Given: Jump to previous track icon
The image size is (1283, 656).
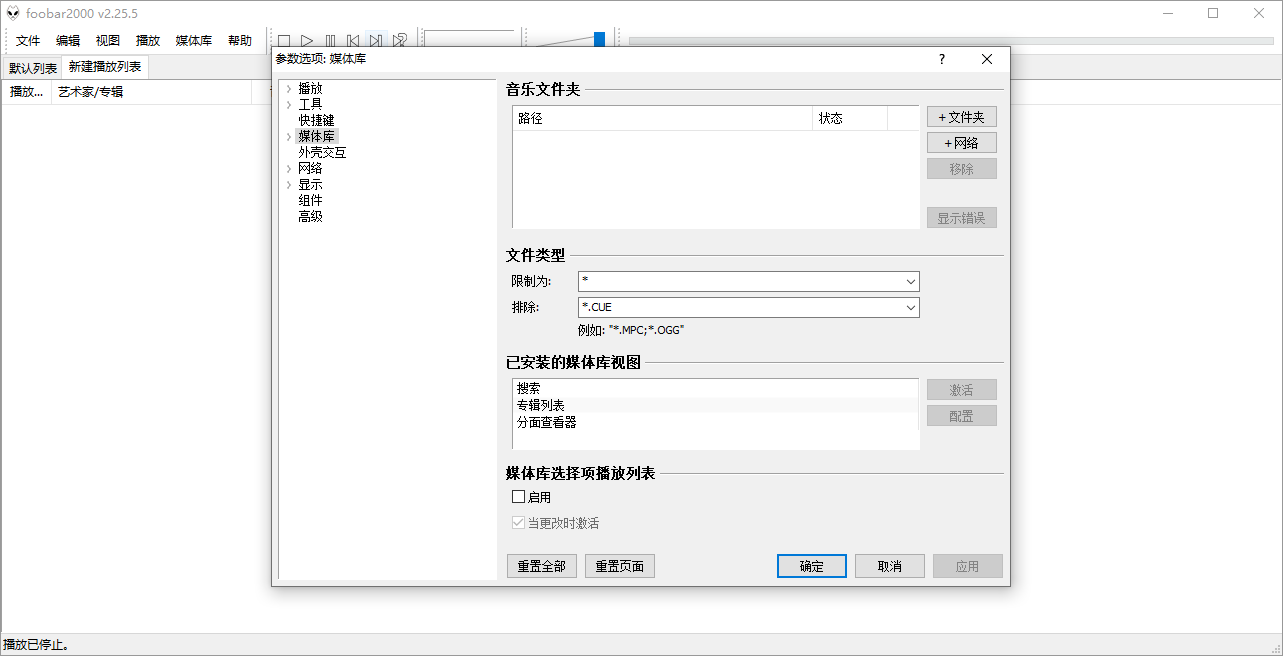Looking at the screenshot, I should [353, 39].
